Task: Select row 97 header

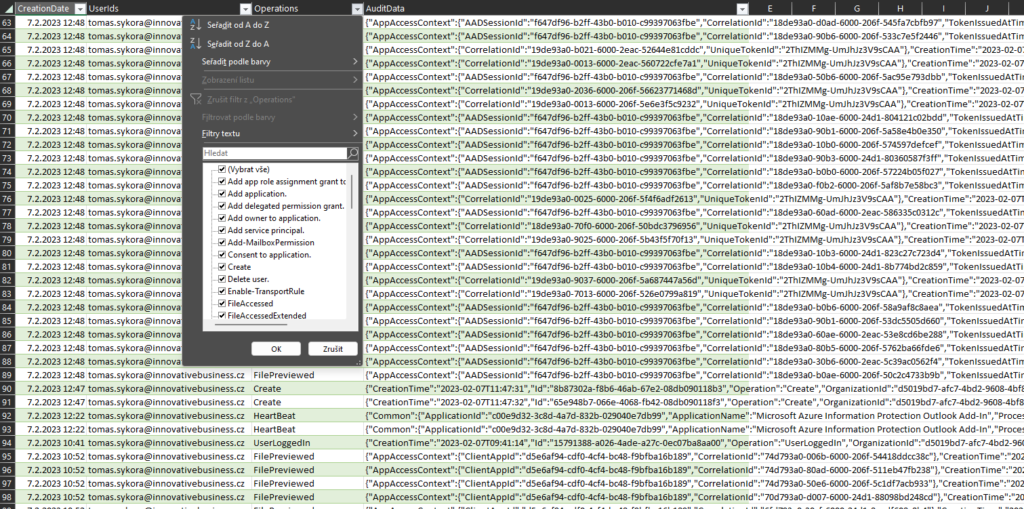Action: [x=7, y=484]
